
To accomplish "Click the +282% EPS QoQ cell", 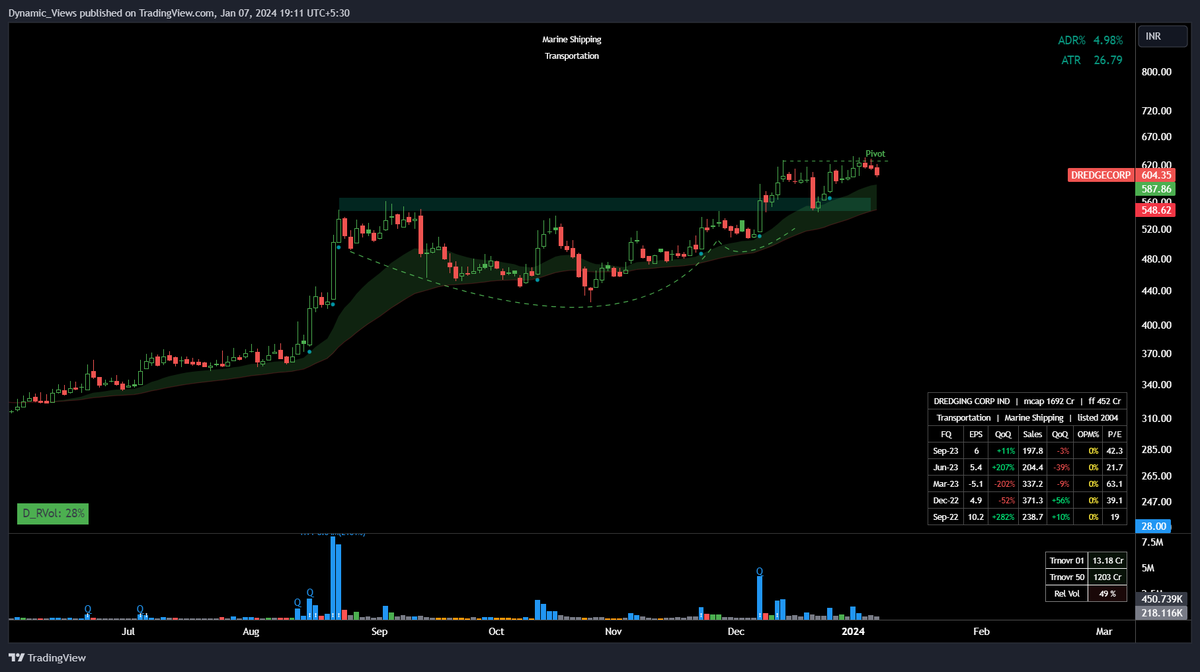I will (x=1003, y=519).
